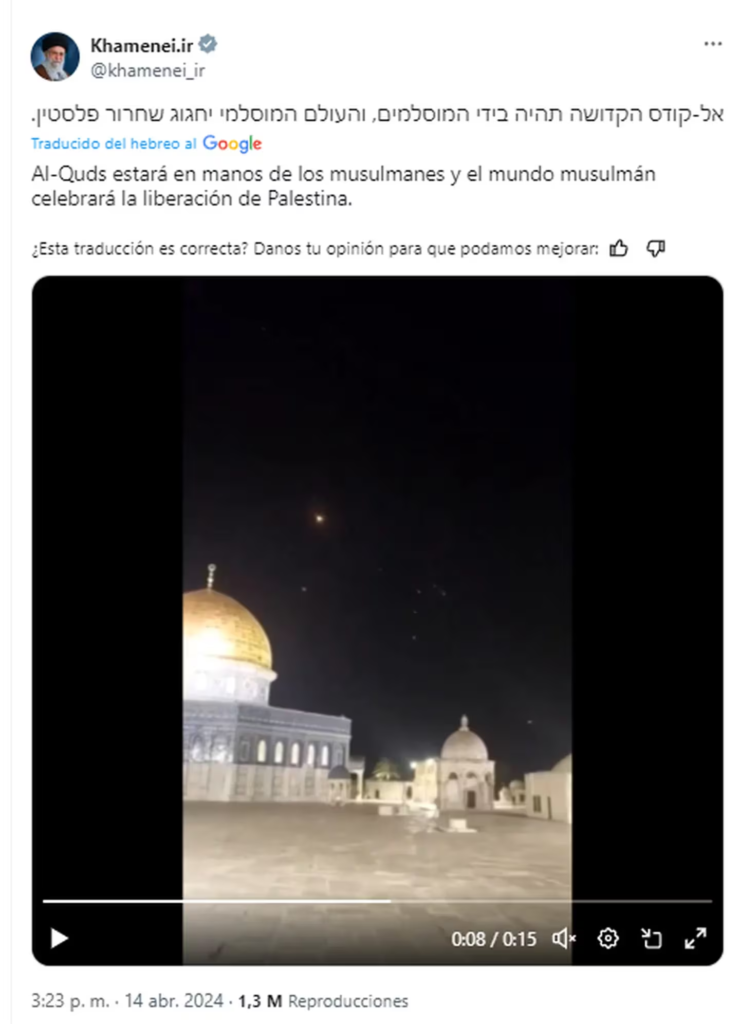Expand video to fullscreen
Image resolution: width=740 pixels, height=1024 pixels.
click(x=696, y=938)
